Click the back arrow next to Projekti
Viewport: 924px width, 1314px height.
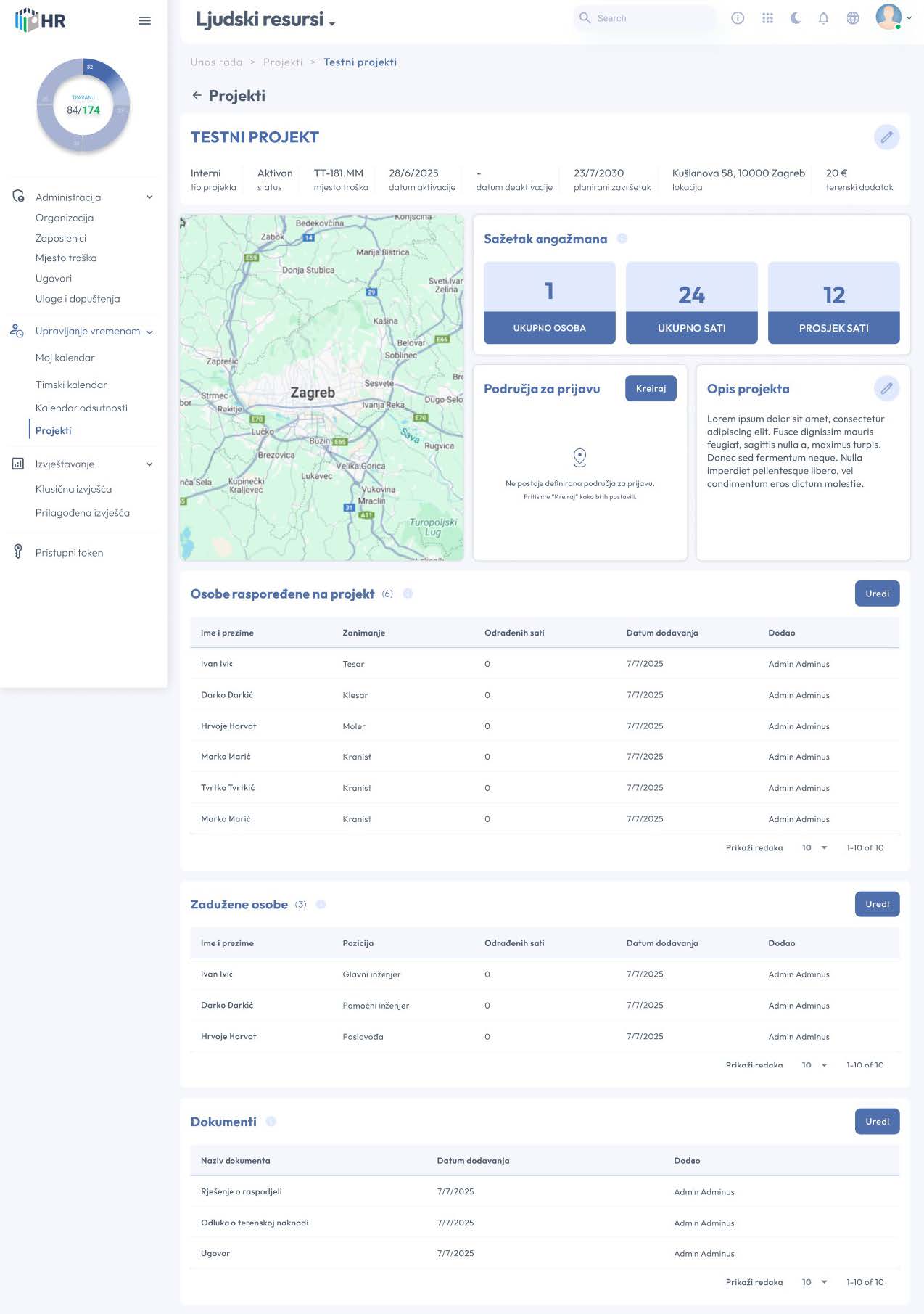pos(197,95)
